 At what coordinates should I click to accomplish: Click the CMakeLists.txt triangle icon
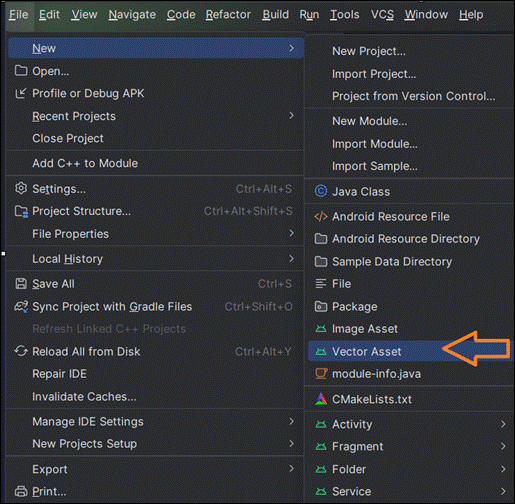(x=321, y=399)
